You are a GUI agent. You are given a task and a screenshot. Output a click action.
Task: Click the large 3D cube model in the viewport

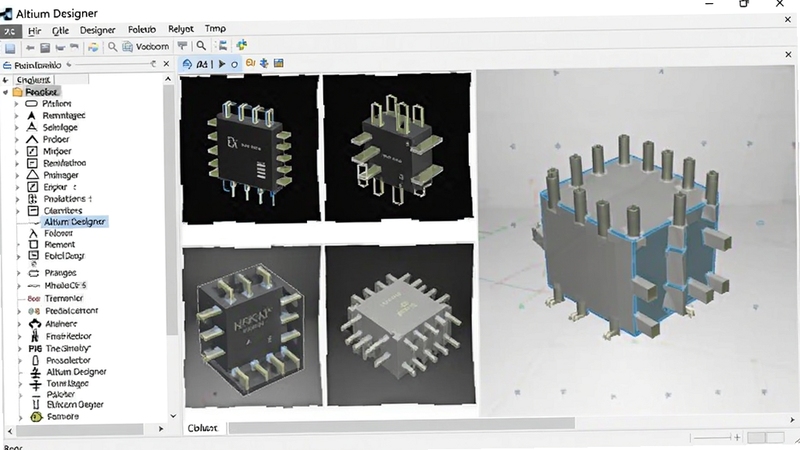tap(633, 237)
